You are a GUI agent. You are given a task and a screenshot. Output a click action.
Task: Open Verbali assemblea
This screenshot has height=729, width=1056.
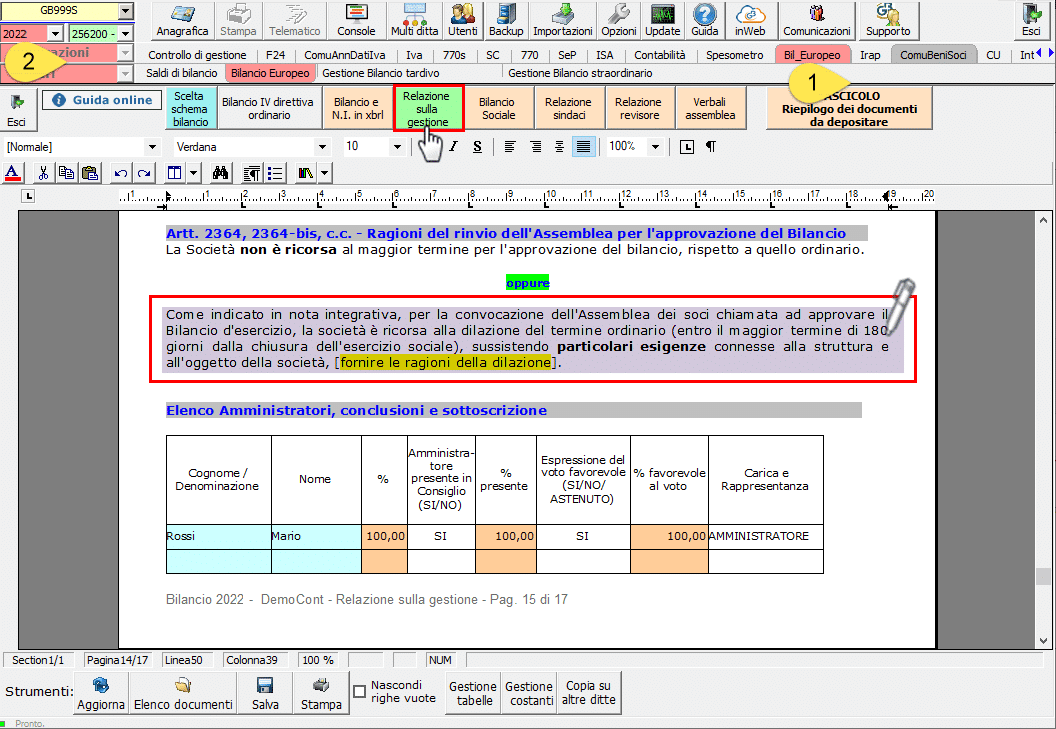[x=710, y=108]
